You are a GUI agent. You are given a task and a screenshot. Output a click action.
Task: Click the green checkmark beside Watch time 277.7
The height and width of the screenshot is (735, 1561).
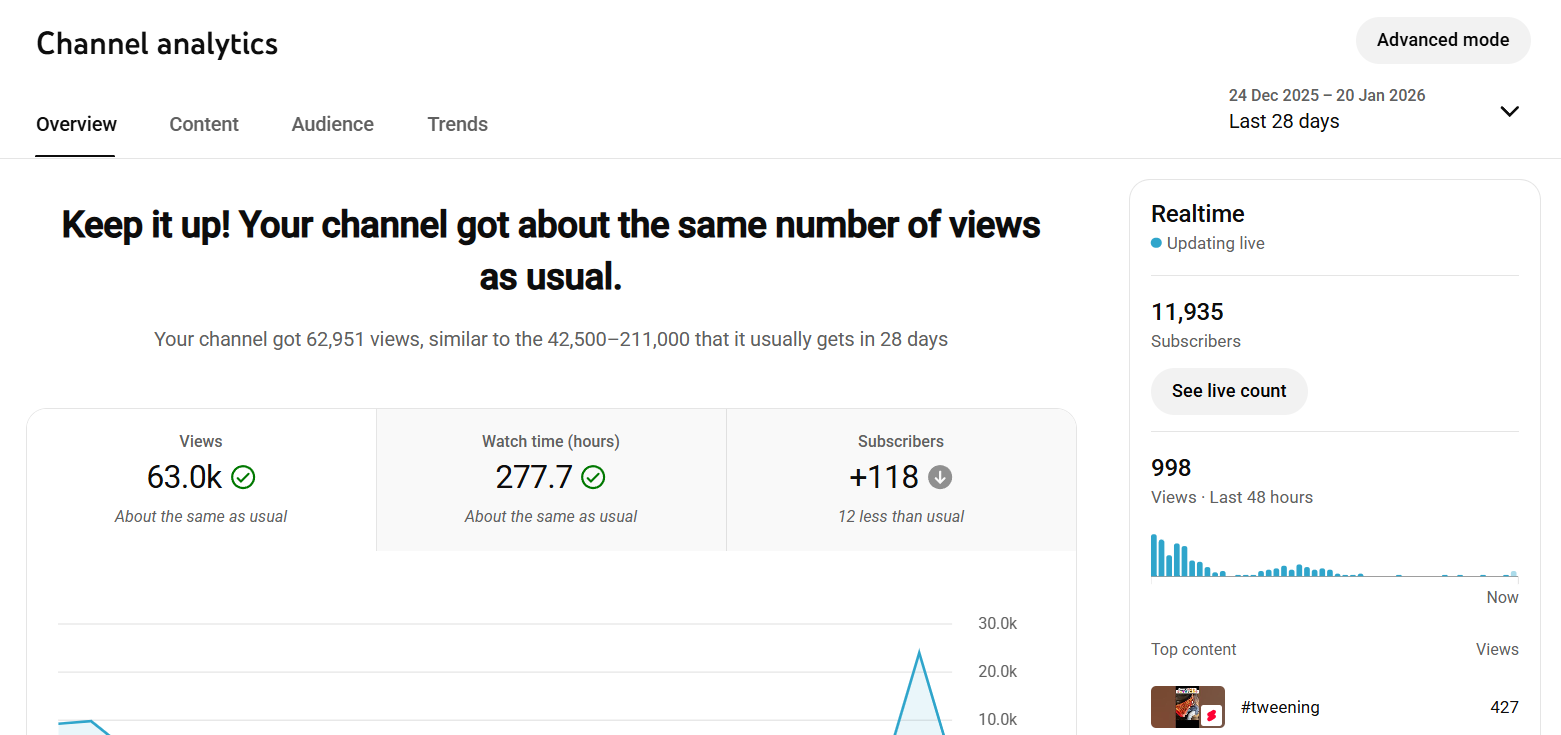click(593, 478)
